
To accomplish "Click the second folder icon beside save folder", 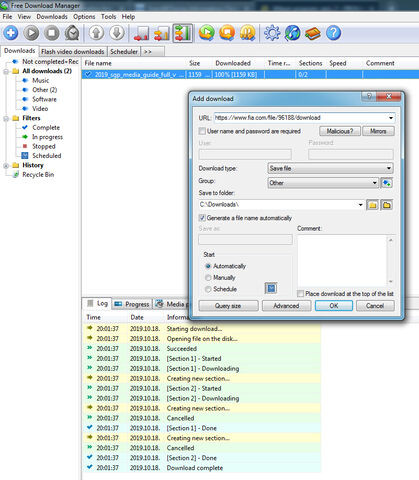I will [x=387, y=205].
